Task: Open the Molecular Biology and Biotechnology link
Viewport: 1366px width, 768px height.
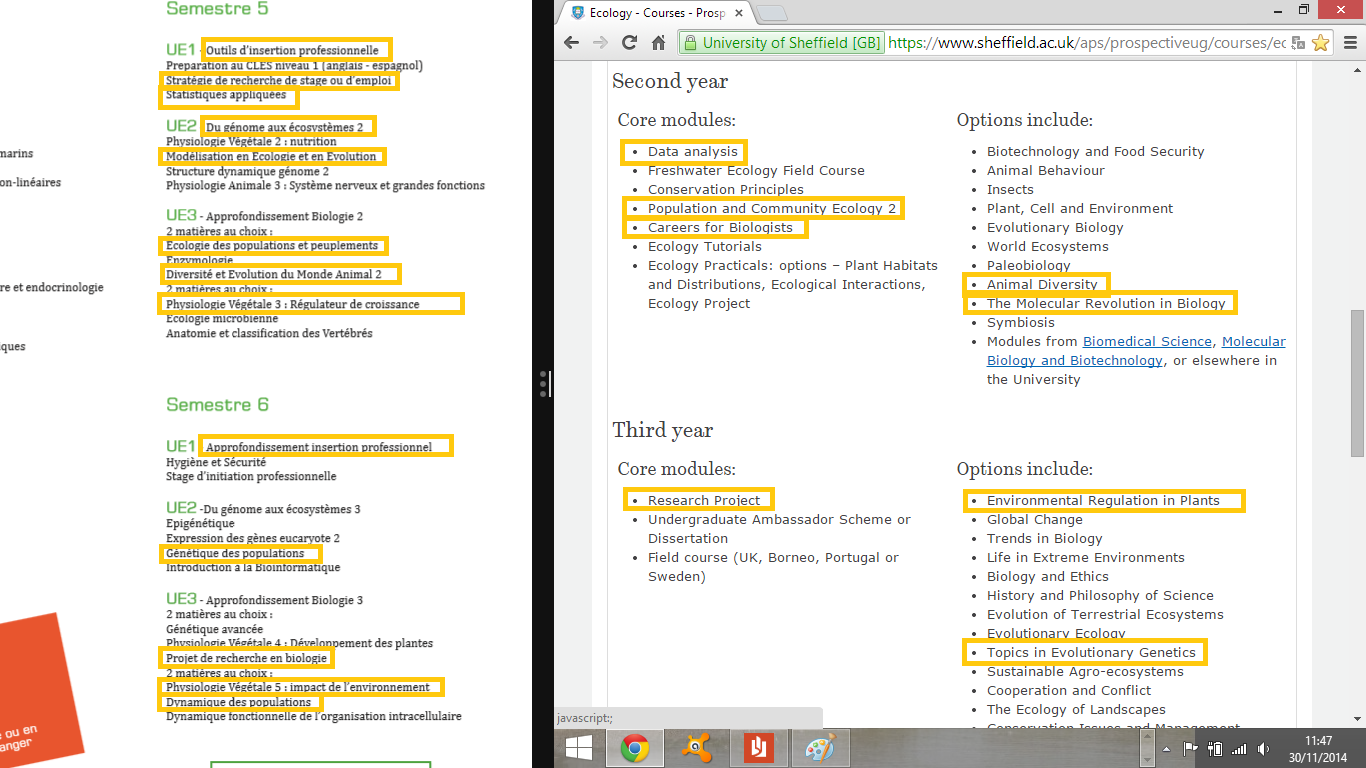Action: (1074, 360)
